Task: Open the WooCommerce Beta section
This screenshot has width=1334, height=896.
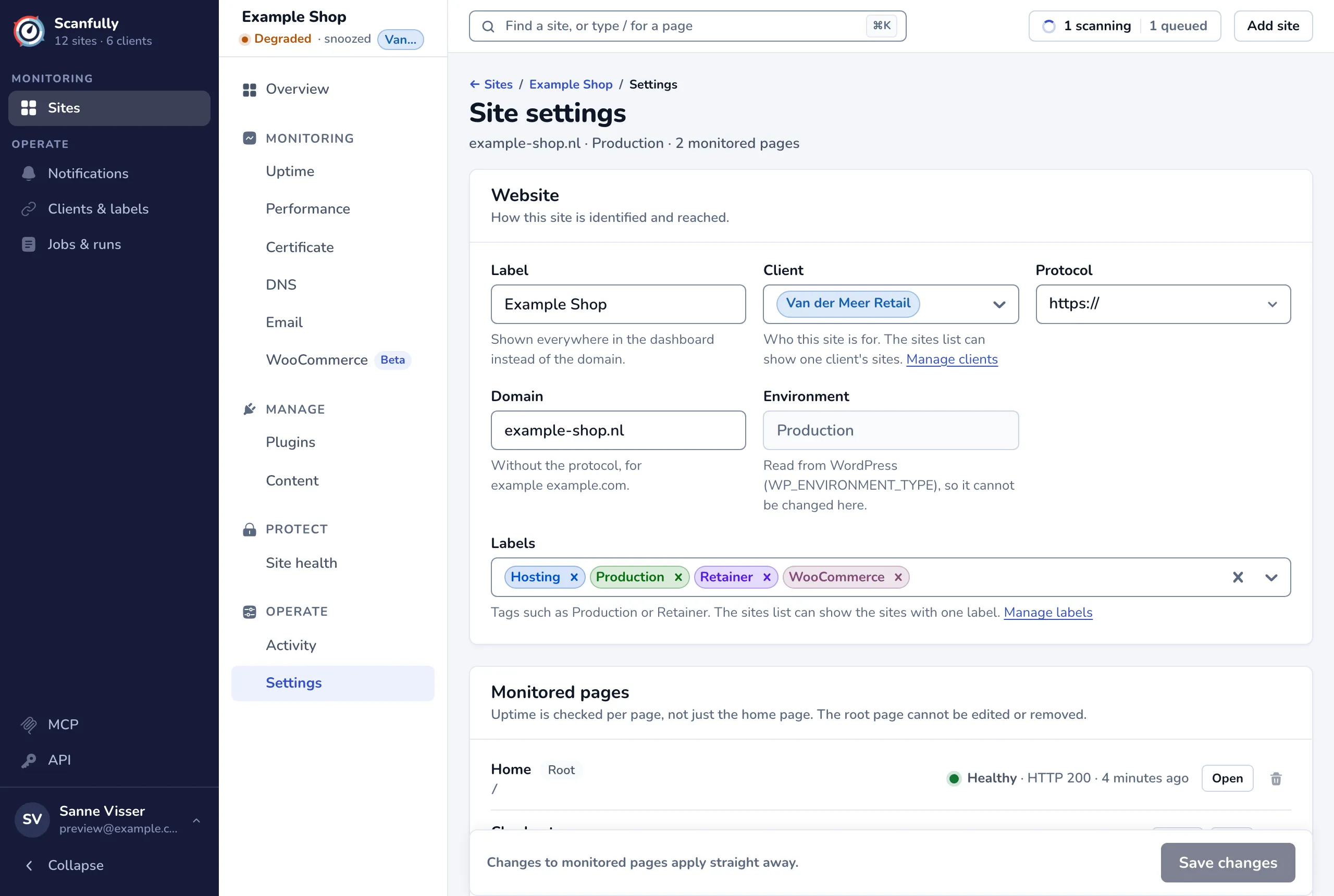Action: pos(332,360)
